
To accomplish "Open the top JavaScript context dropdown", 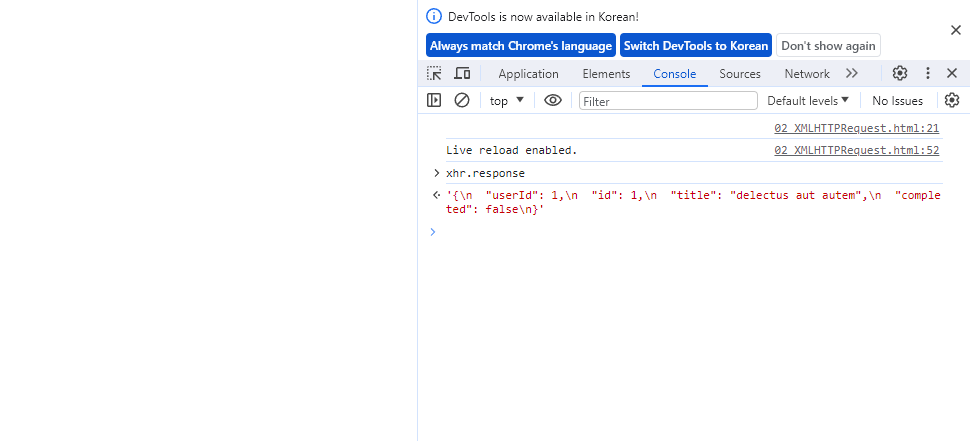I will pyautogui.click(x=507, y=101).
